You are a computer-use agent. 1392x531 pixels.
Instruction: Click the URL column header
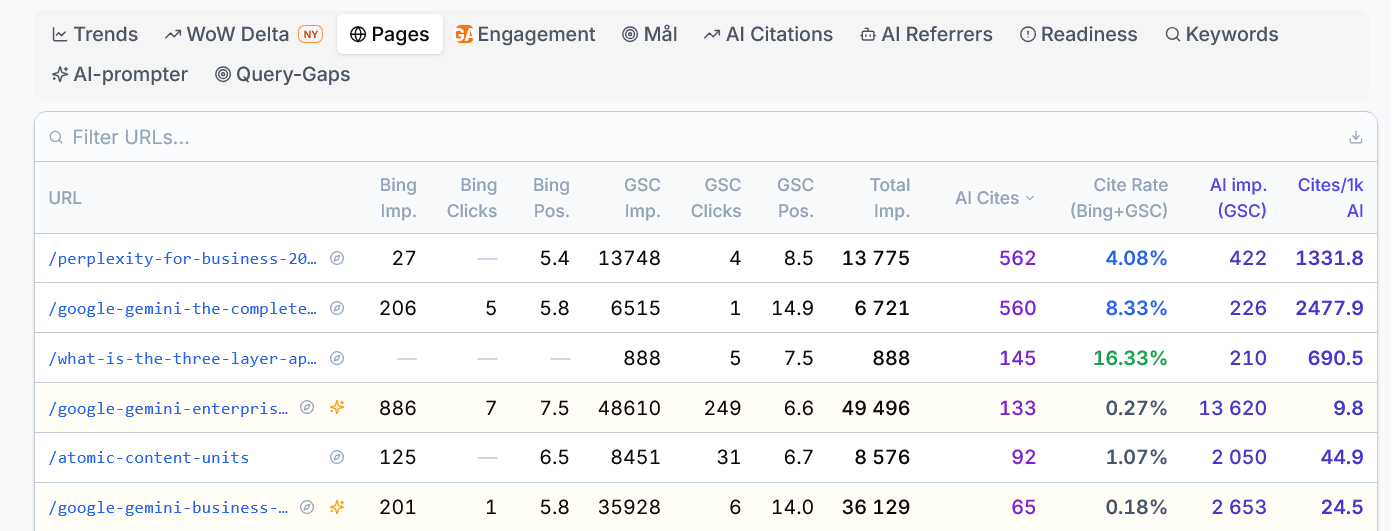[65, 198]
